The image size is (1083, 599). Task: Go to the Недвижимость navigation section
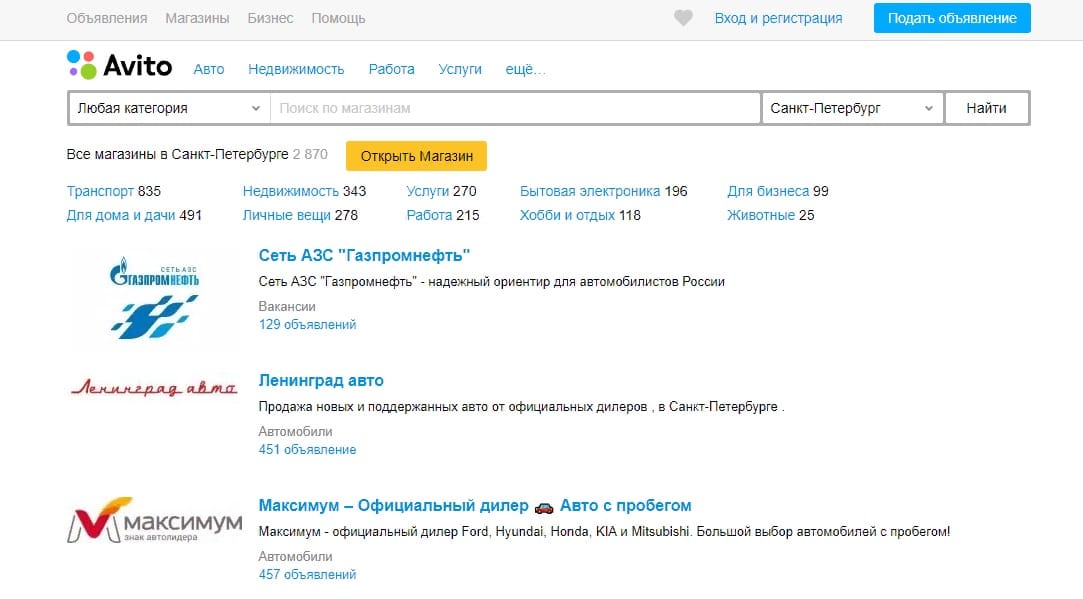click(296, 69)
